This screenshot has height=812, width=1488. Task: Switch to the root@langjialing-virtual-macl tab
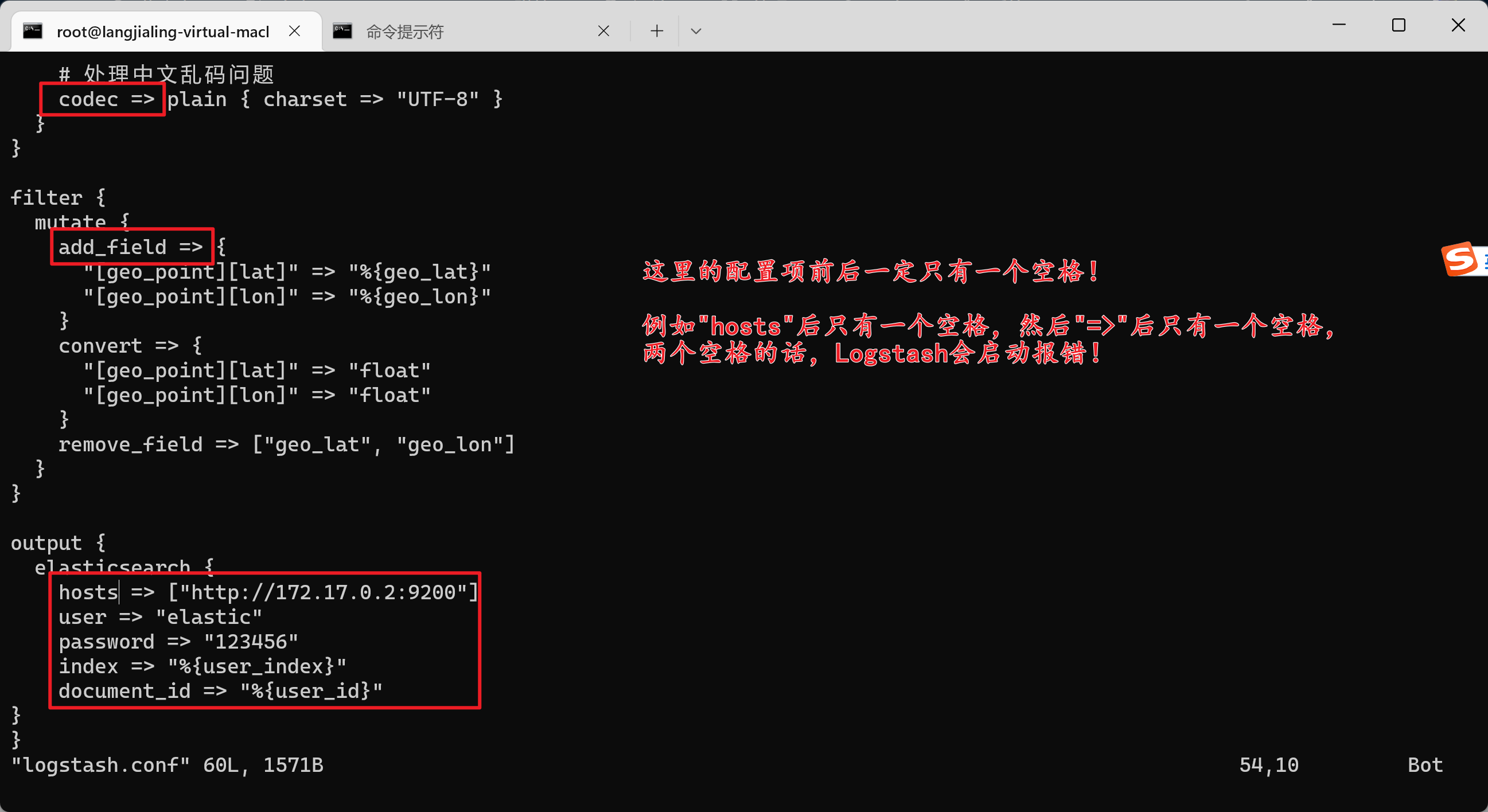click(166, 31)
